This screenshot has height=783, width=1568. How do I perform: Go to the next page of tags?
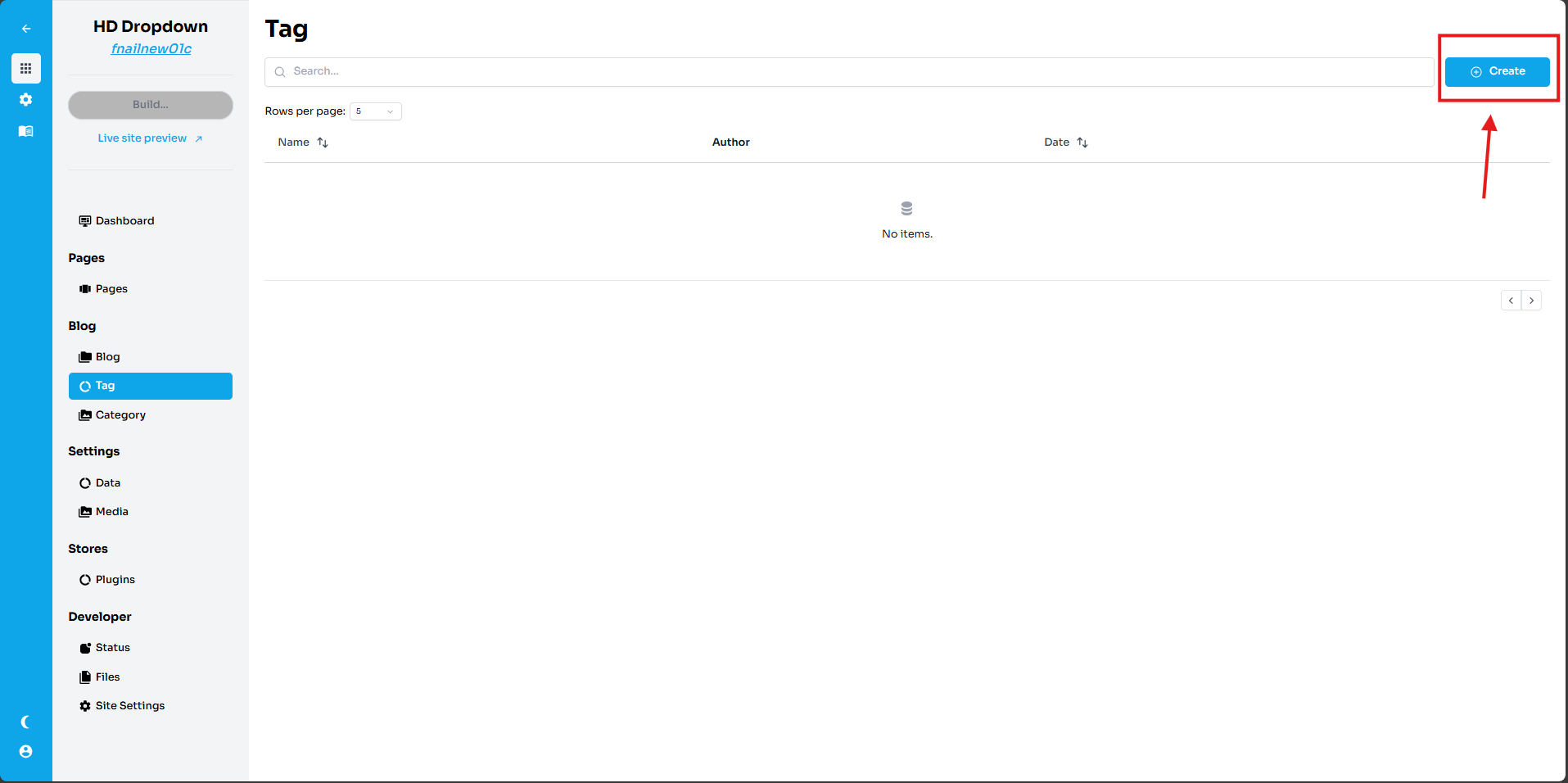click(x=1531, y=301)
